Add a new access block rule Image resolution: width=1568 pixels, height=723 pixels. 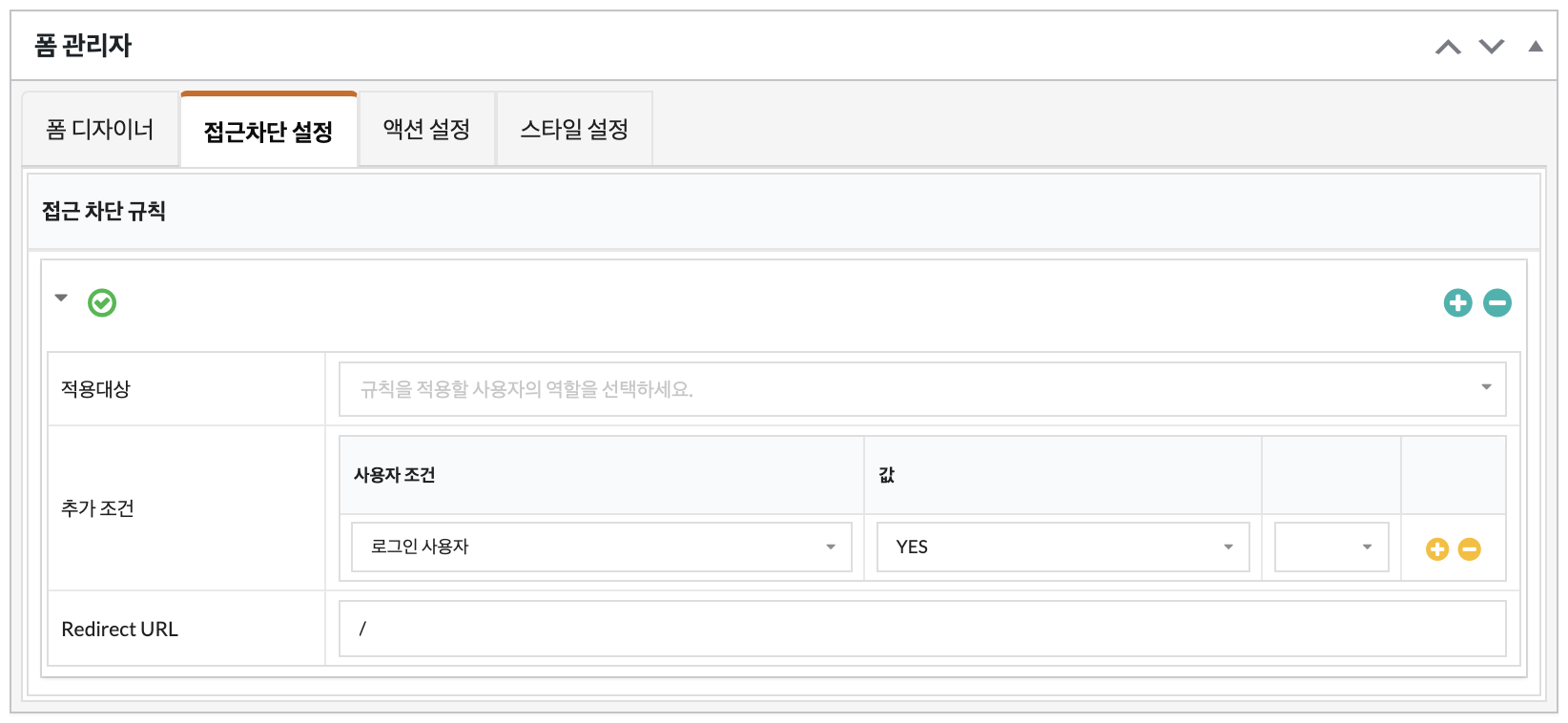(x=1457, y=303)
